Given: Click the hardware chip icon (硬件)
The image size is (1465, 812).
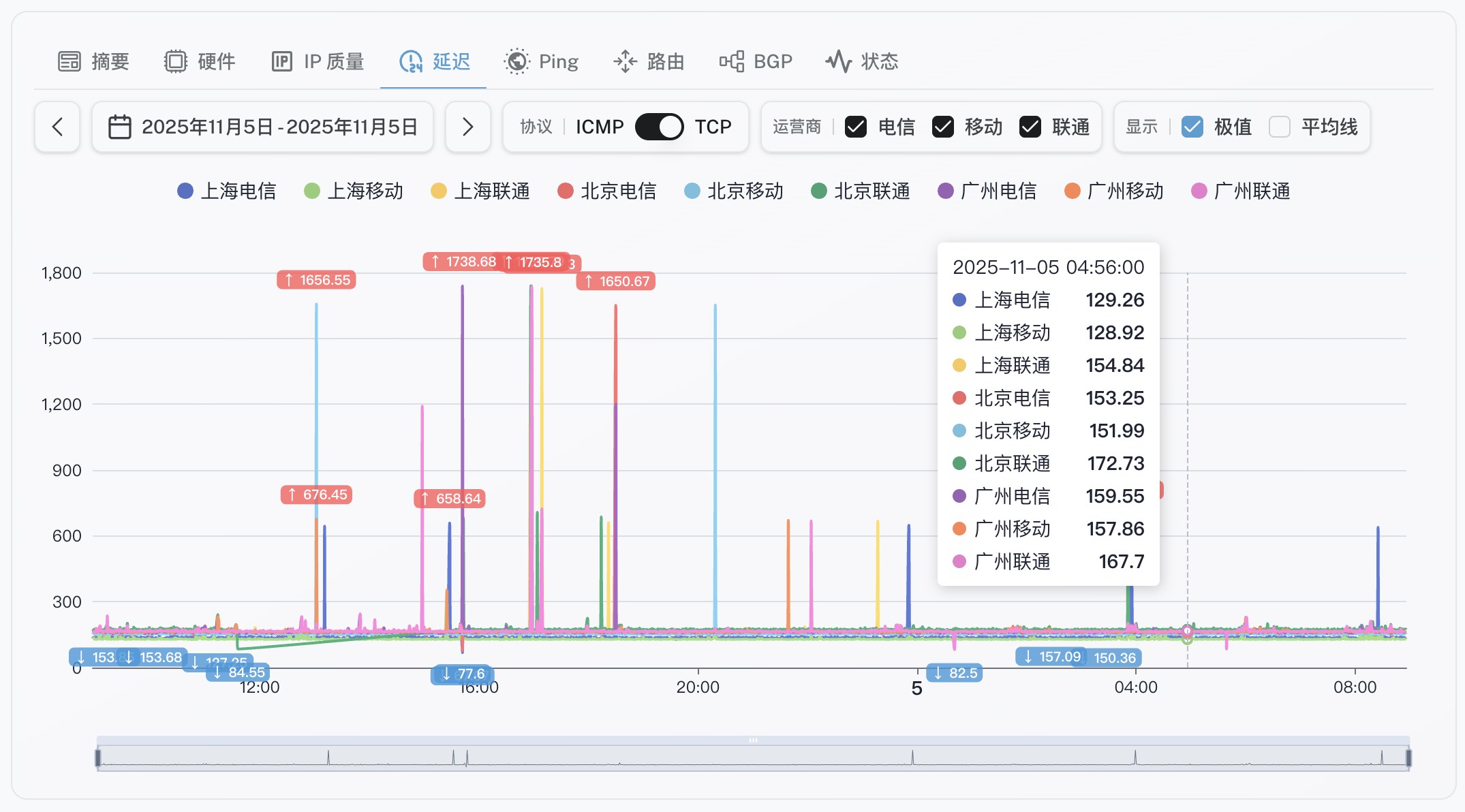Looking at the screenshot, I should (x=175, y=61).
